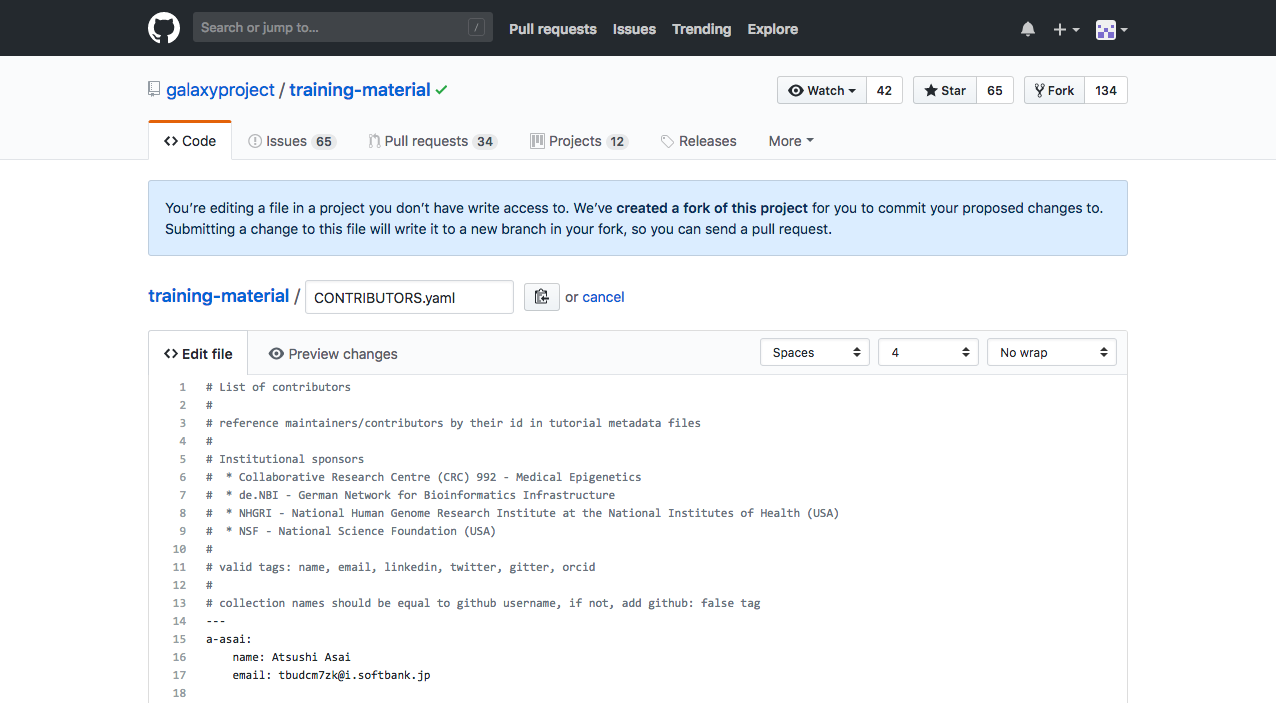
Task: Click the NHGRI sponsor comment line
Action: pos(522,513)
